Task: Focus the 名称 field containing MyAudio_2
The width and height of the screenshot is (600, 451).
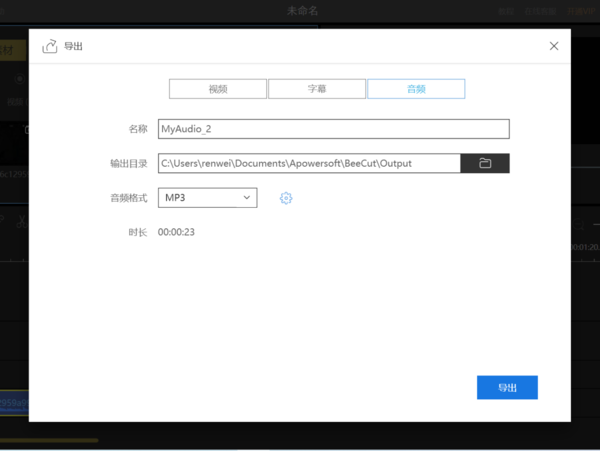Action: [x=334, y=129]
